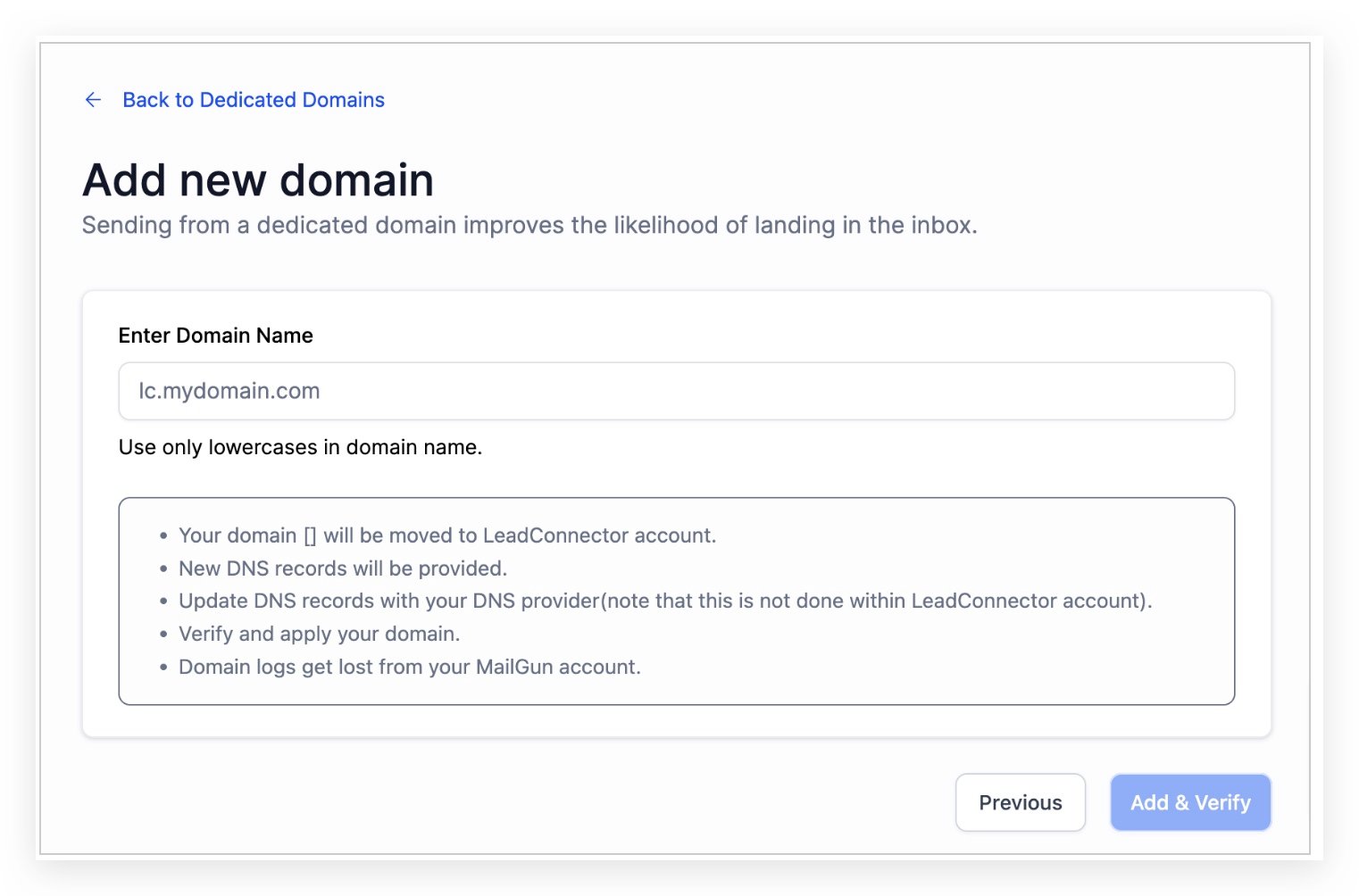Click the Enter Domain Name label
Image resolution: width=1359 pixels, height=896 pixels.
pos(215,336)
